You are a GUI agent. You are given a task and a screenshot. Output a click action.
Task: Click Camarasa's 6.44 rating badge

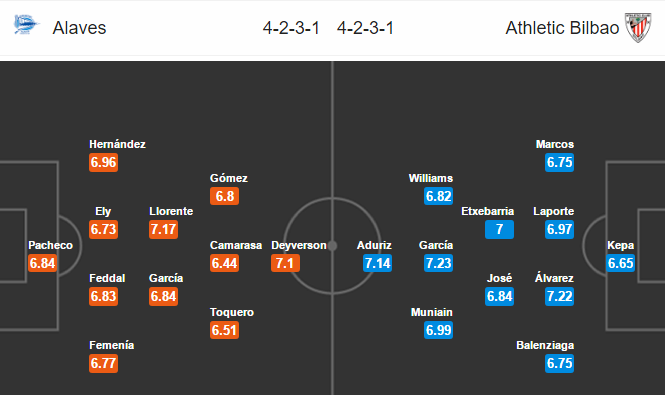(x=224, y=263)
